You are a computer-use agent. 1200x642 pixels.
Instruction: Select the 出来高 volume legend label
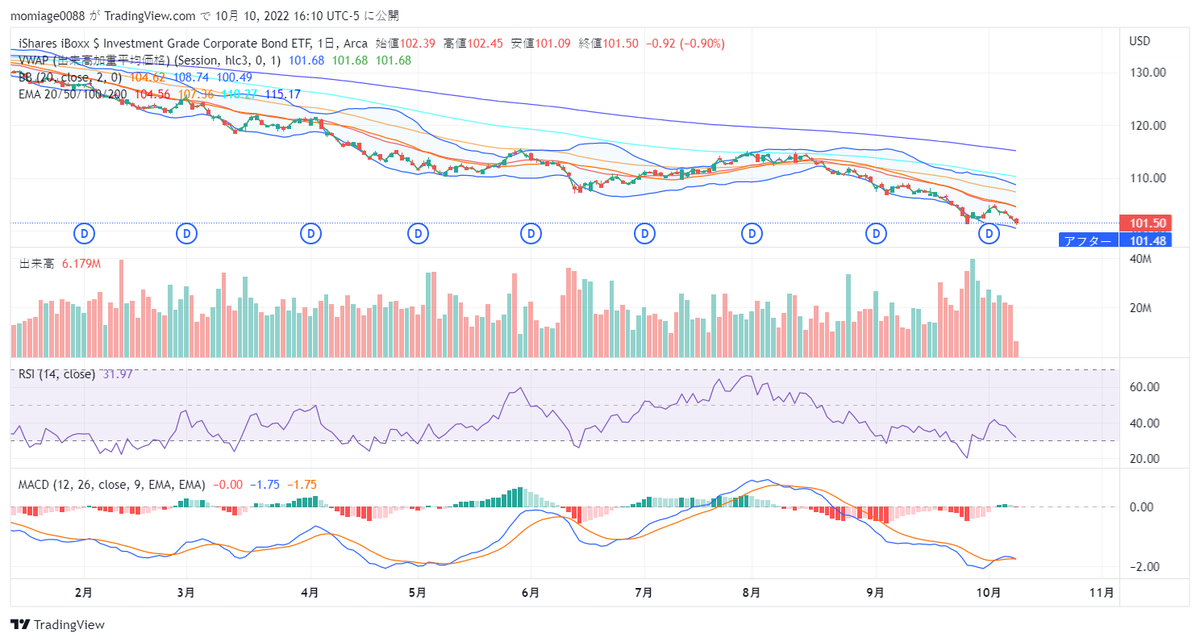37,263
